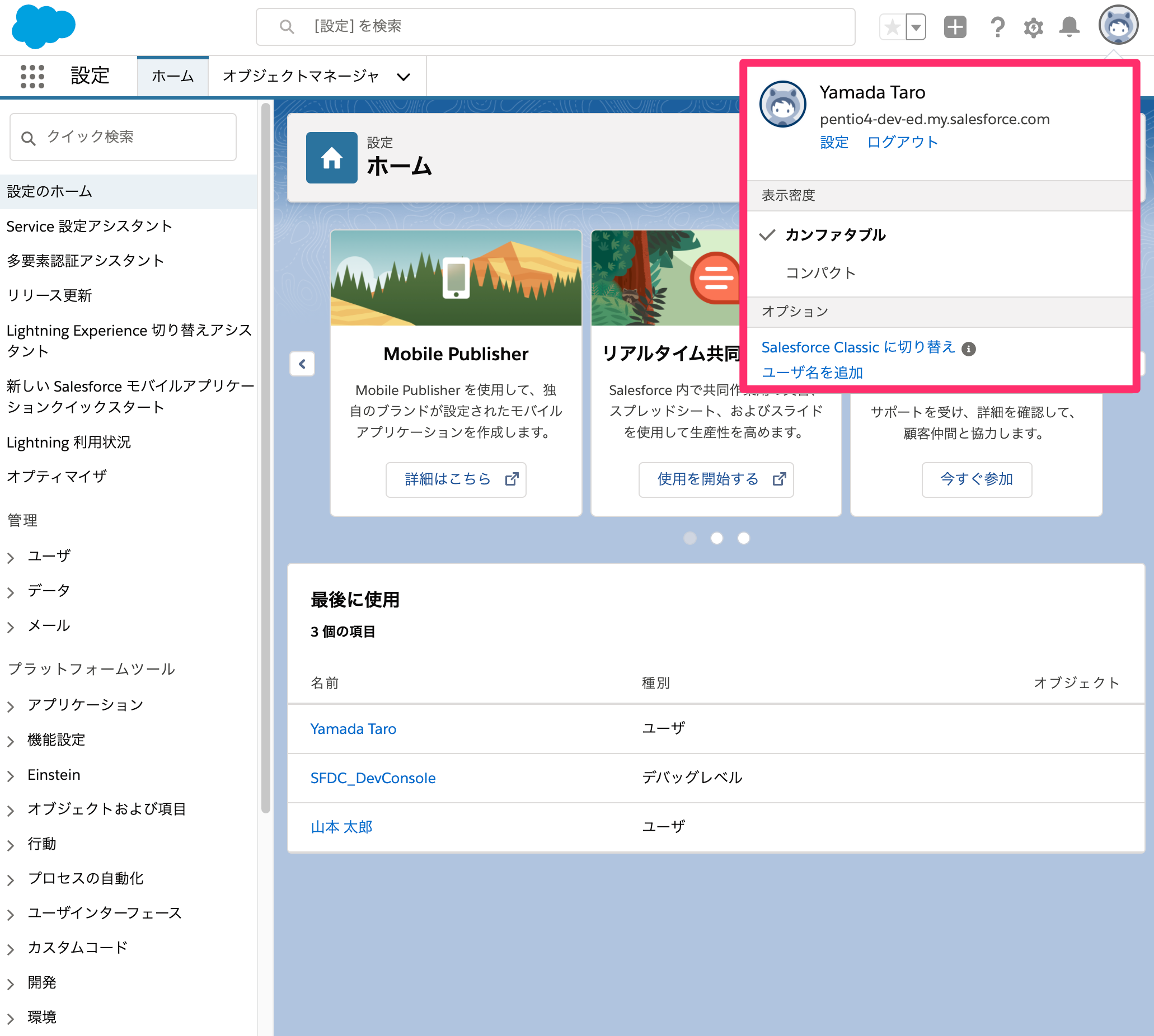
Task: Click the Setup home icon tile
Action: coord(331,158)
